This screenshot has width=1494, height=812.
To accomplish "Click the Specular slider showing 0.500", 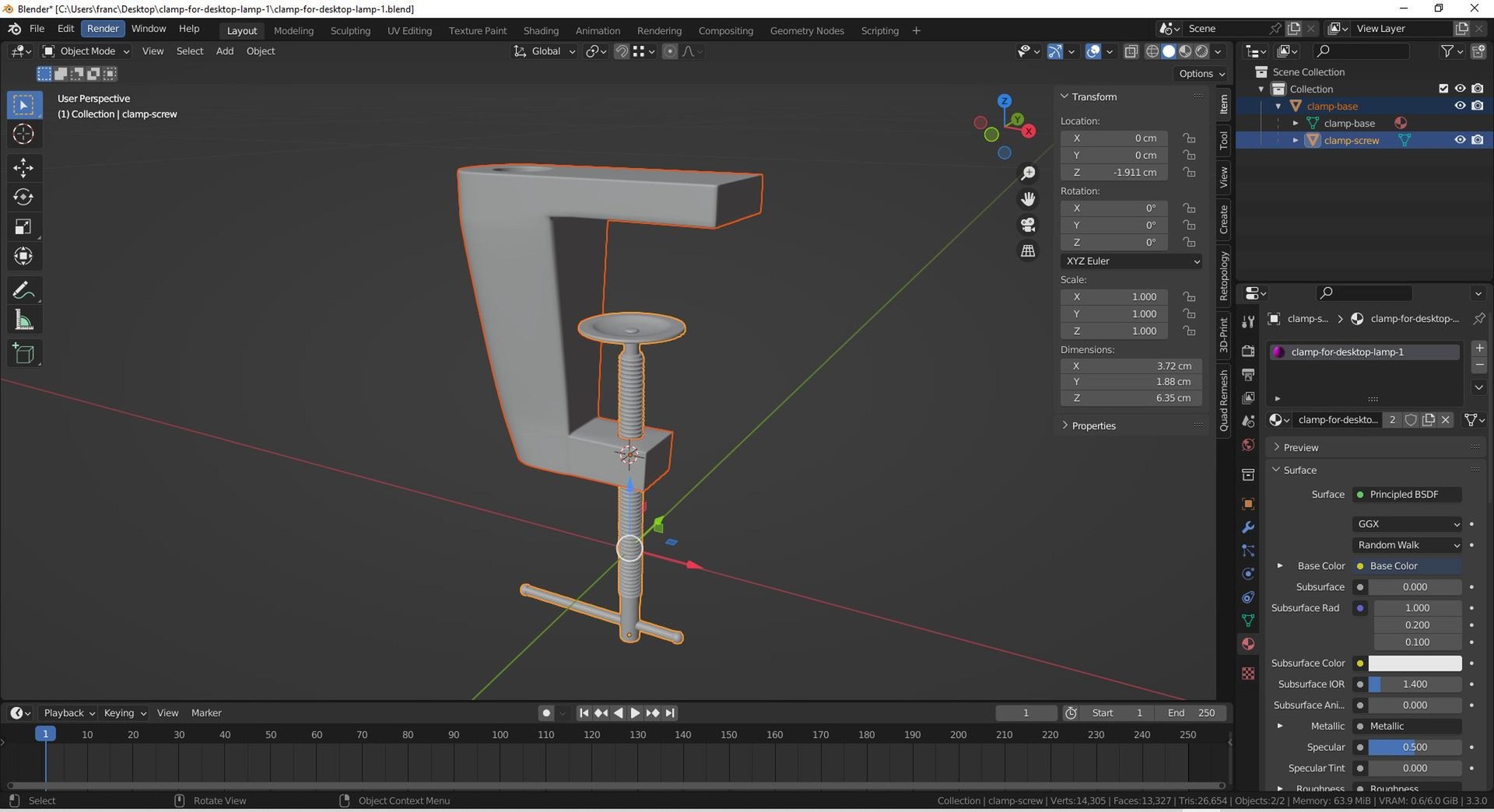I will (1415, 747).
